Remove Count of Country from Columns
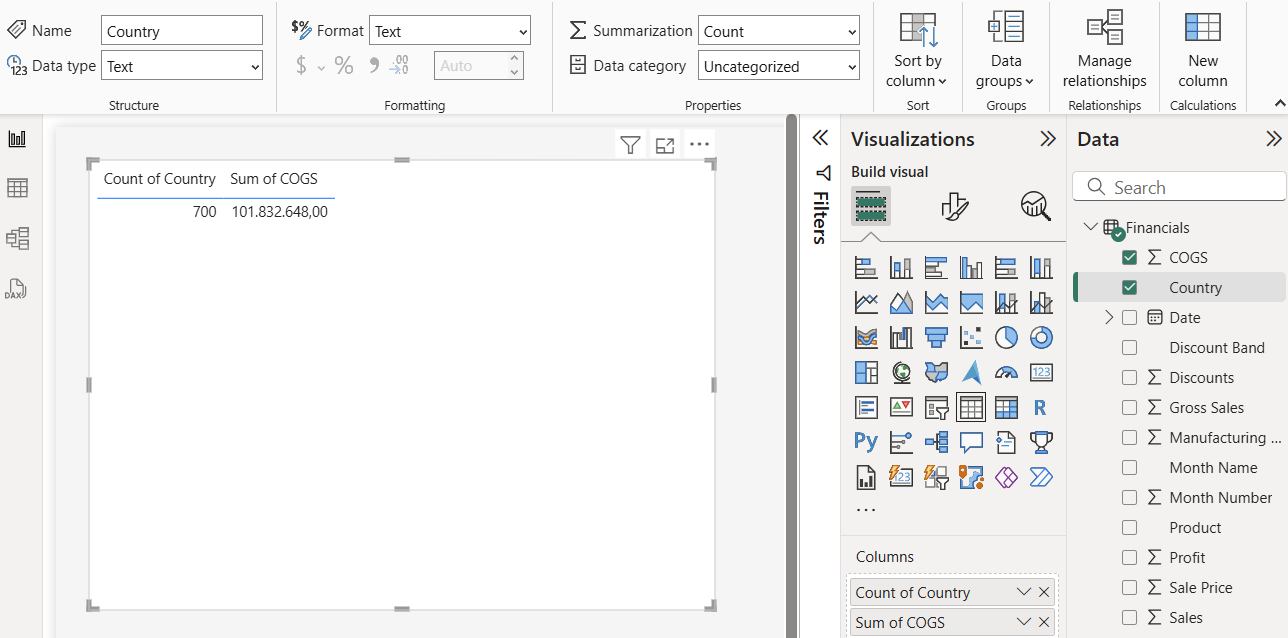The image size is (1288, 638). pos(1044,592)
